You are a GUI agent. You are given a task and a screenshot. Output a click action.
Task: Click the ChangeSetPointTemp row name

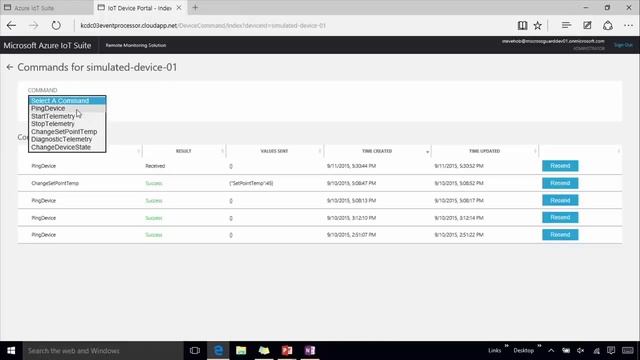click(55, 183)
